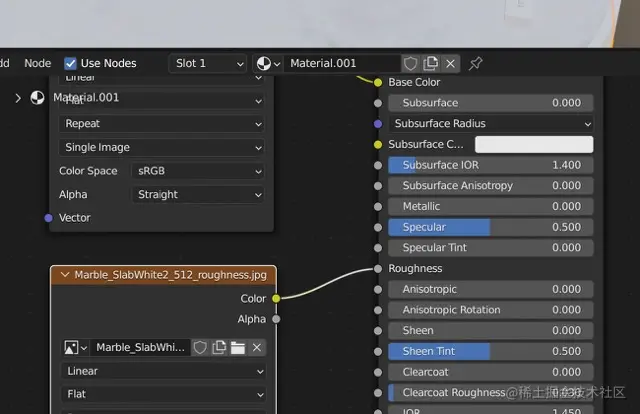640x414 pixels.
Task: Collapse the Marble_SlabWhite2_512_roughness.jpg node
Action: (65, 275)
